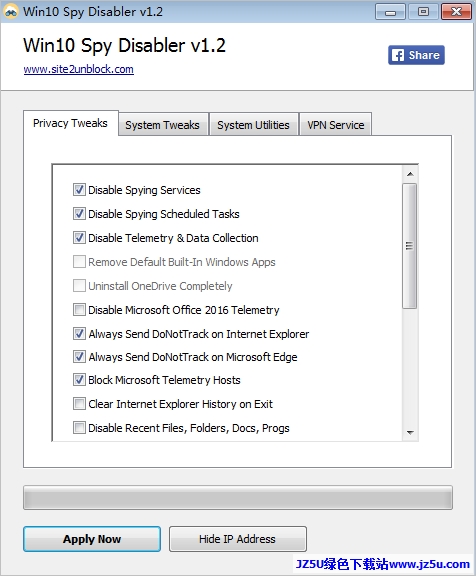Open the www.site2unblock.com link

point(79,69)
